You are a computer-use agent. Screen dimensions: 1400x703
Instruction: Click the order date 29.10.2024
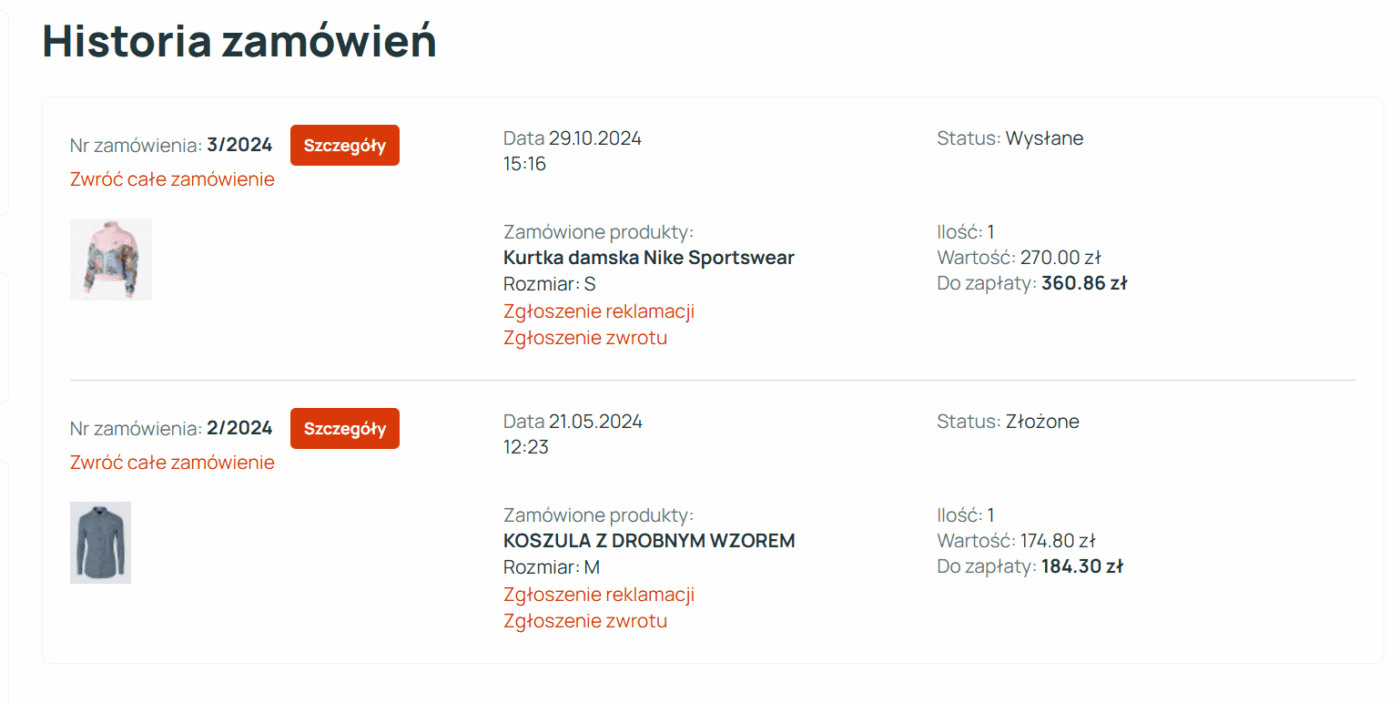[595, 138]
